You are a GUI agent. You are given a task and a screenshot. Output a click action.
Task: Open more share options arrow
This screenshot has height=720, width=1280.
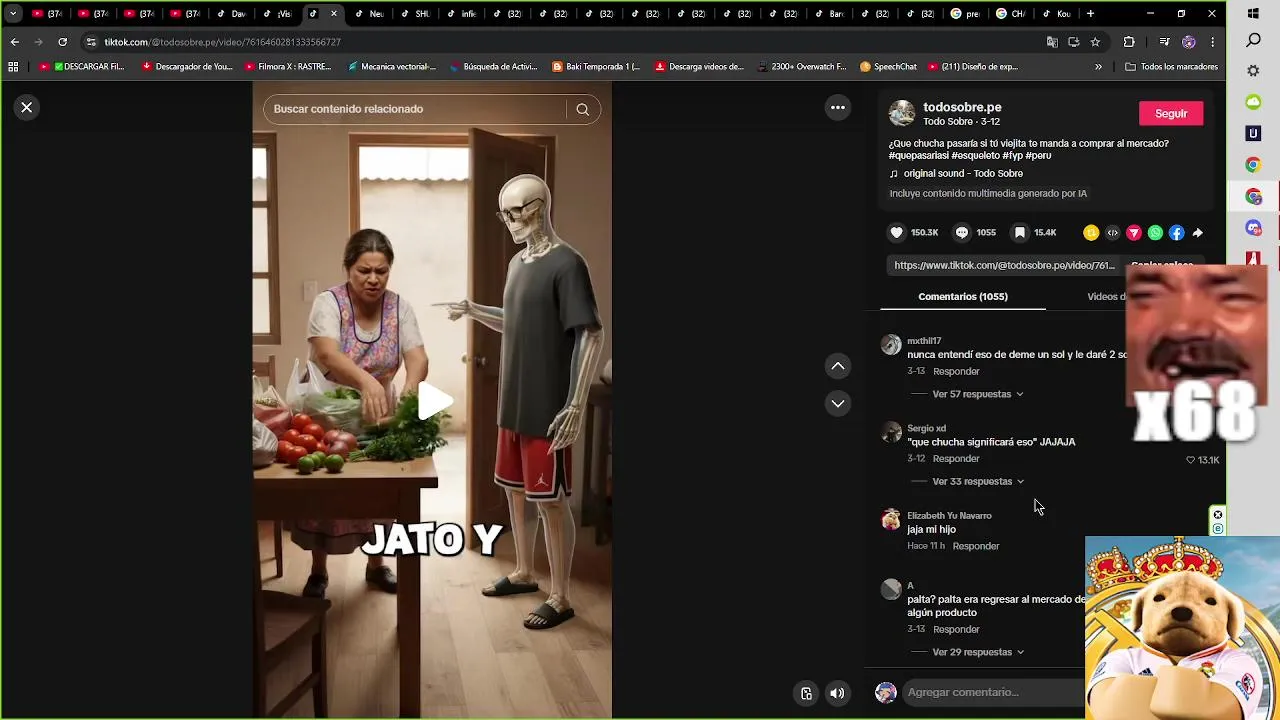[x=1197, y=232]
